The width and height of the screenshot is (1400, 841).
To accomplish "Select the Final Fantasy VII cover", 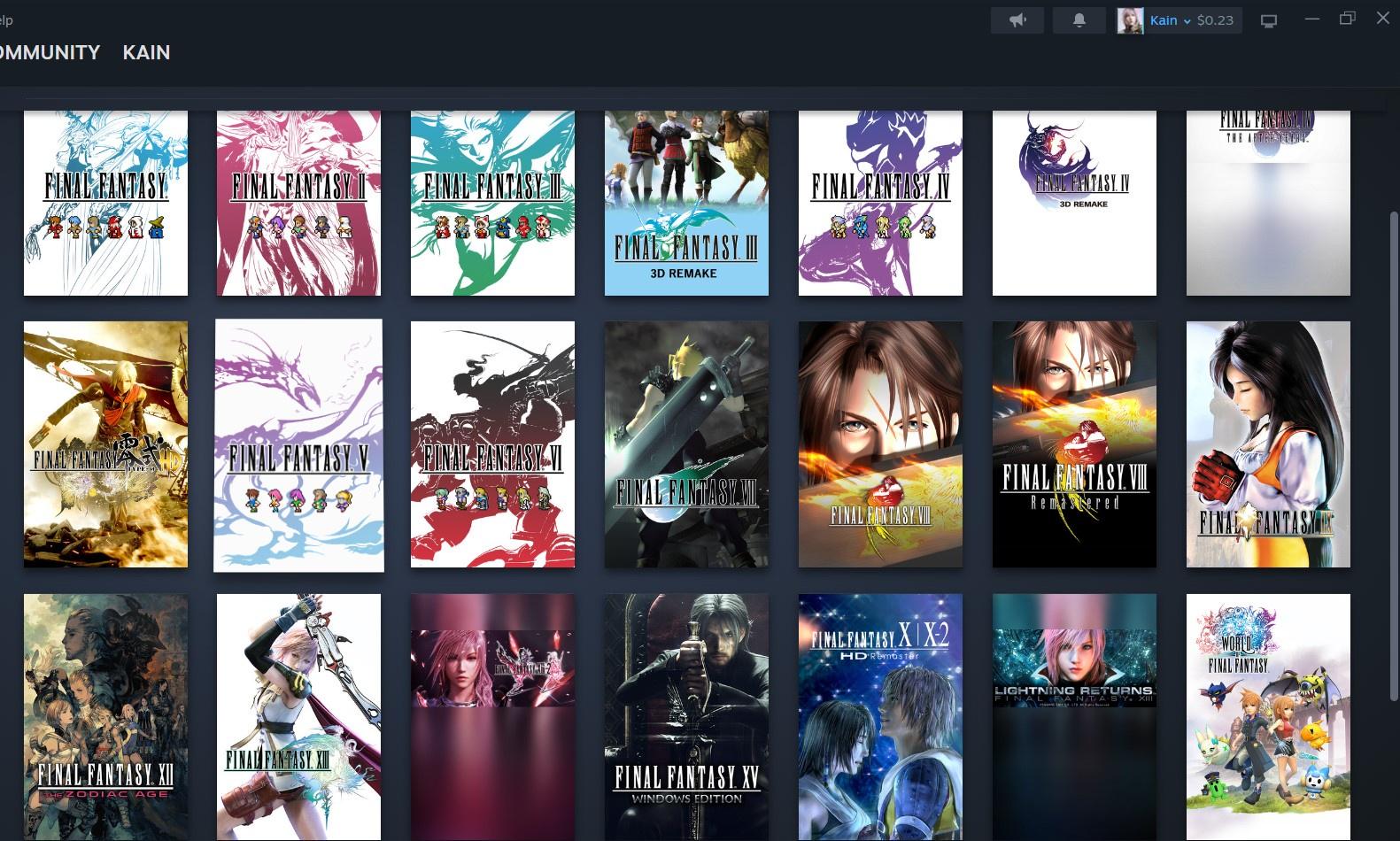I will 686,444.
